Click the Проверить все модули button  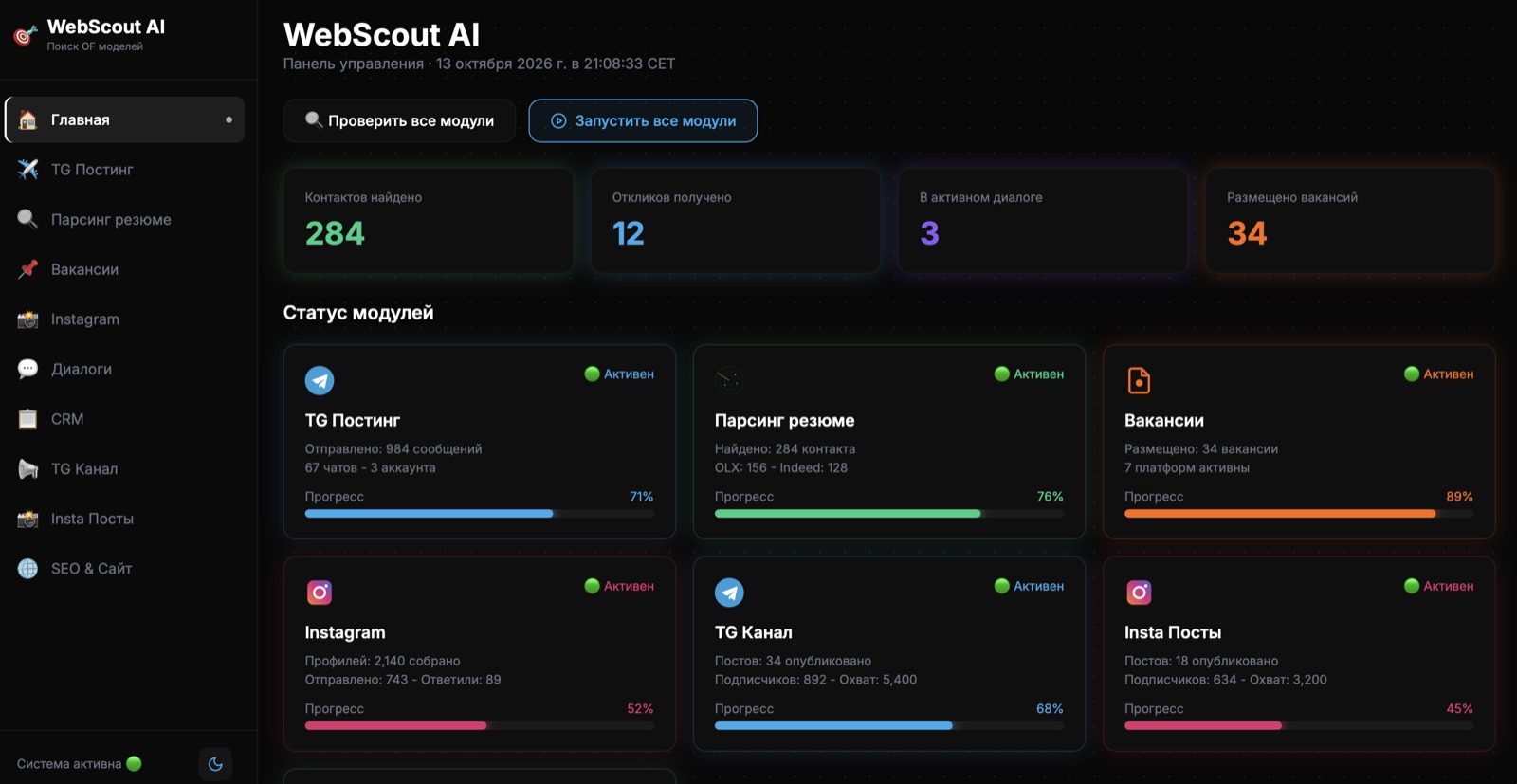[x=399, y=120]
